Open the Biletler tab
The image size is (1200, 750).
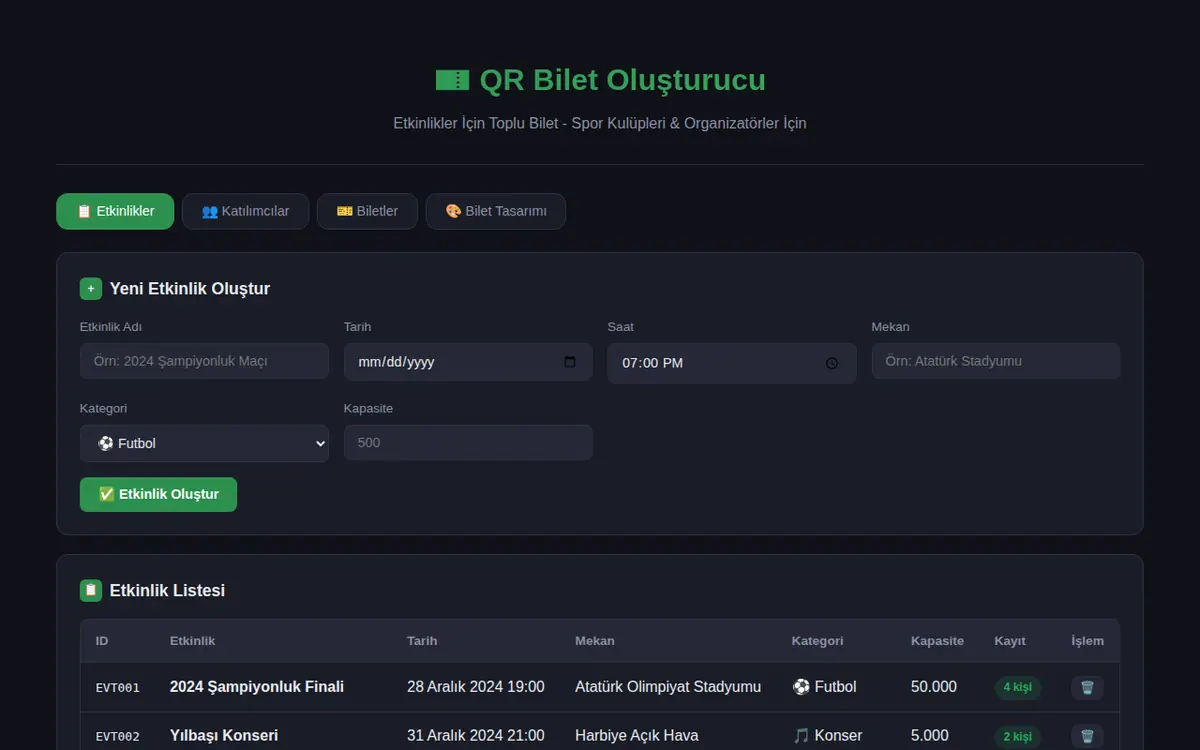367,211
